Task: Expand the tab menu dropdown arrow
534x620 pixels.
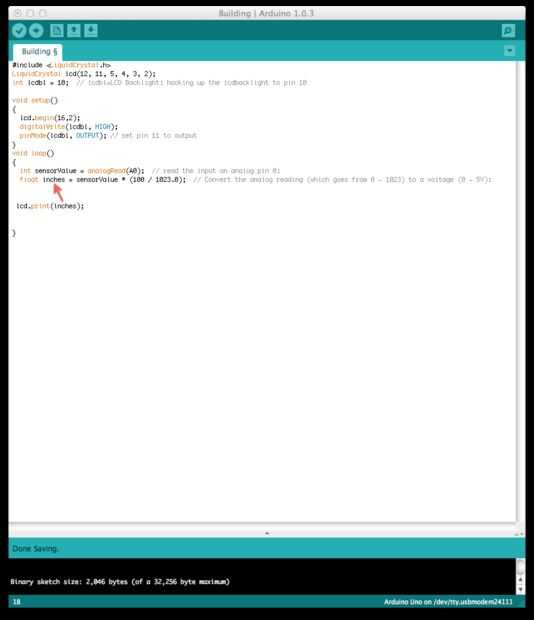Action: 509,51
